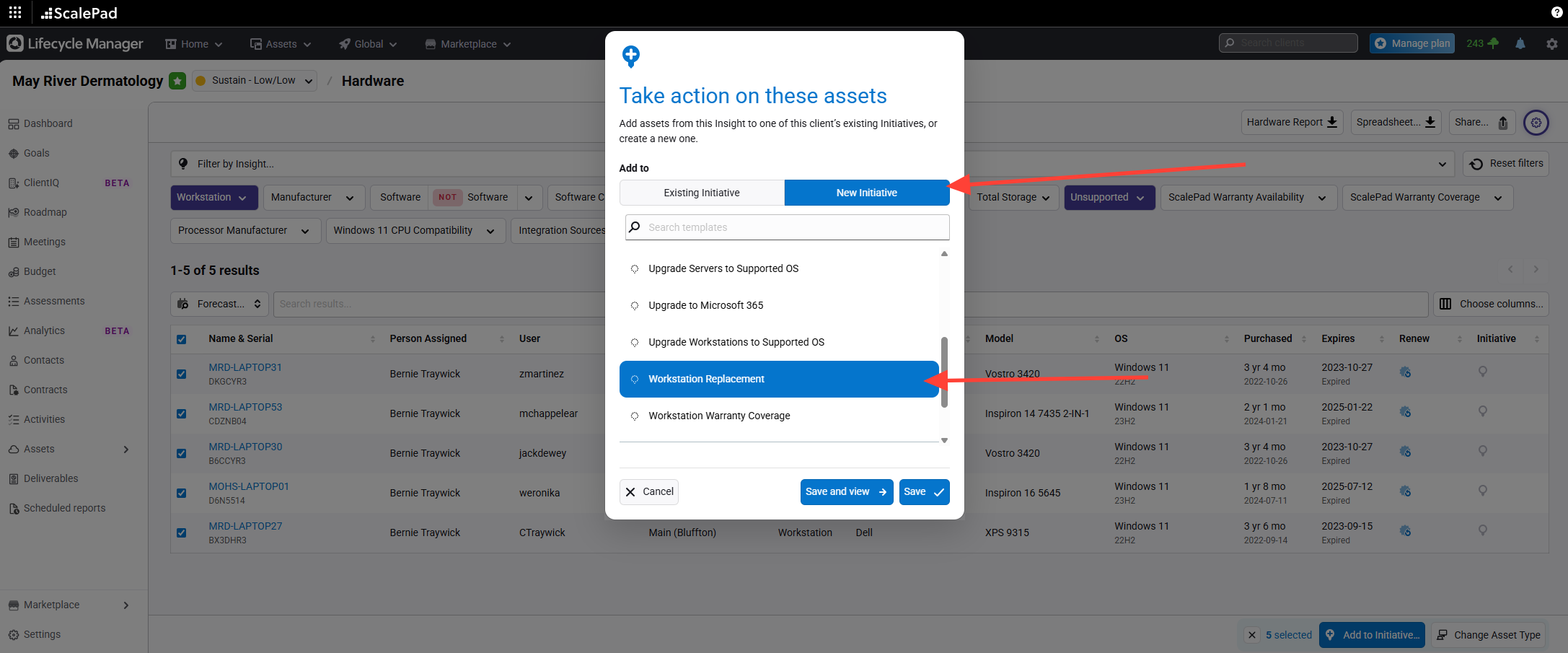Open the ScalePad app grid launcher
Image resolution: width=1568 pixels, height=653 pixels.
click(14, 12)
